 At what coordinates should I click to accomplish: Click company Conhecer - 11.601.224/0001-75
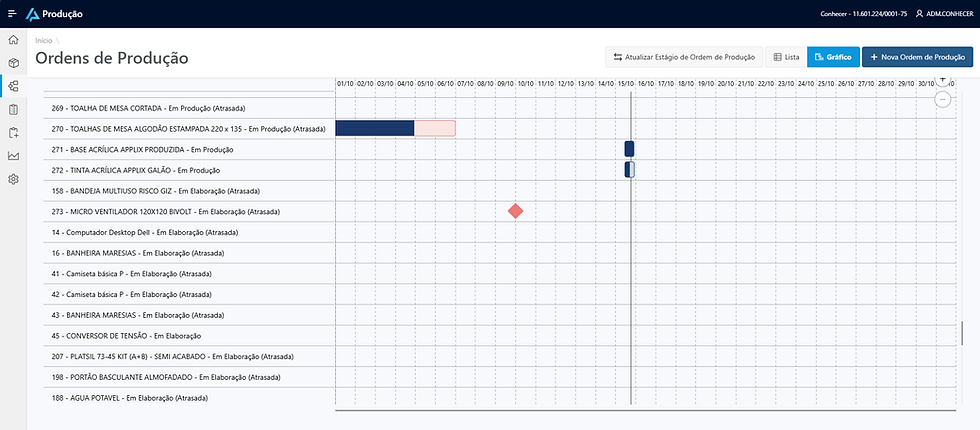(x=864, y=14)
